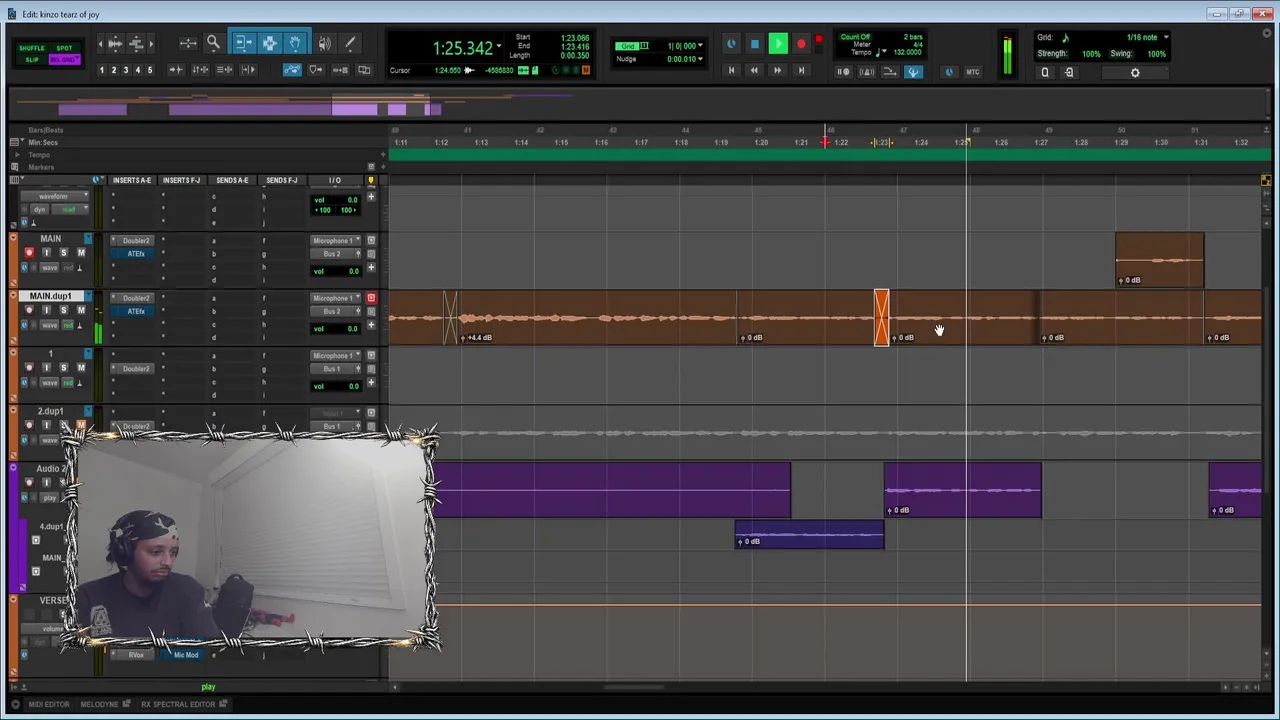Click the horizontal zoom toggle icon
Image resolution: width=1280 pixels, height=720 pixels.
[188, 43]
